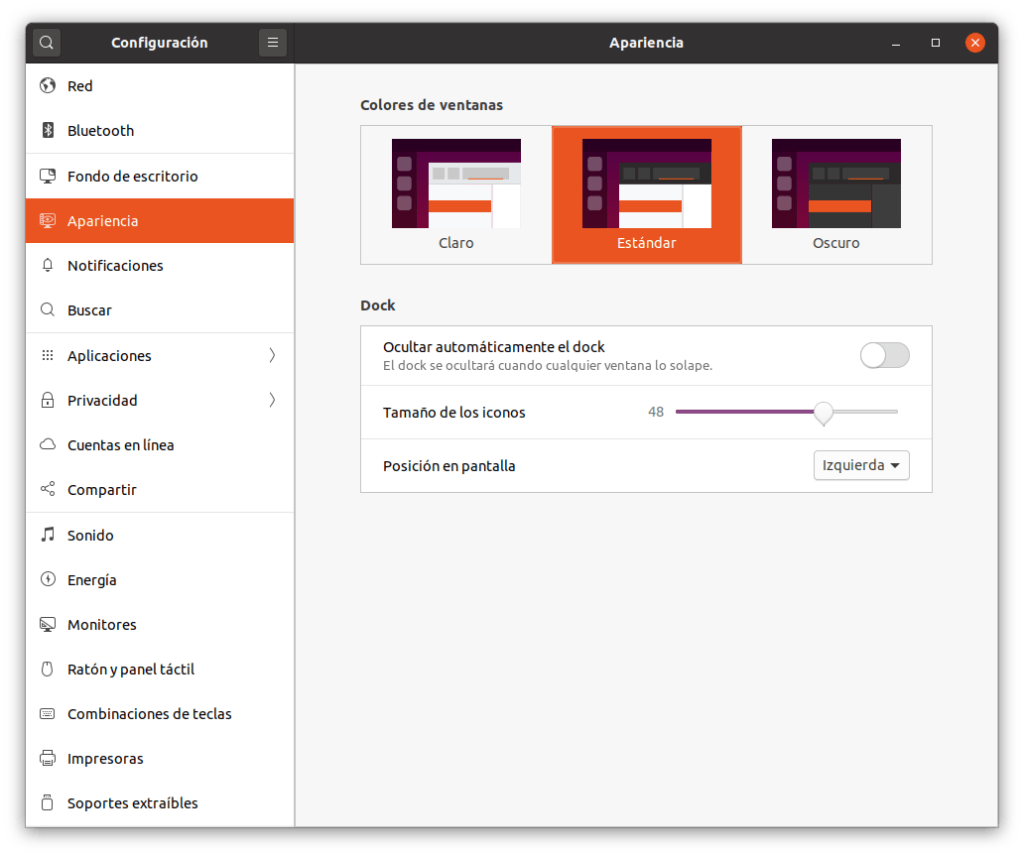Image resolution: width=1024 pixels, height=856 pixels.
Task: Click the Sonido music note icon
Action: (x=47, y=535)
